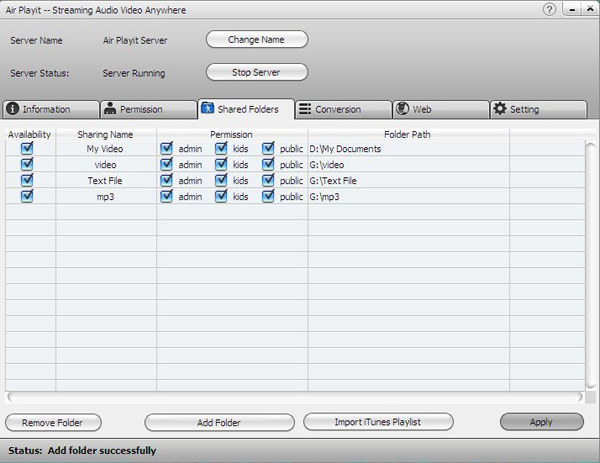
Task: Select the 'video' sharing name cell
Action: [106, 165]
